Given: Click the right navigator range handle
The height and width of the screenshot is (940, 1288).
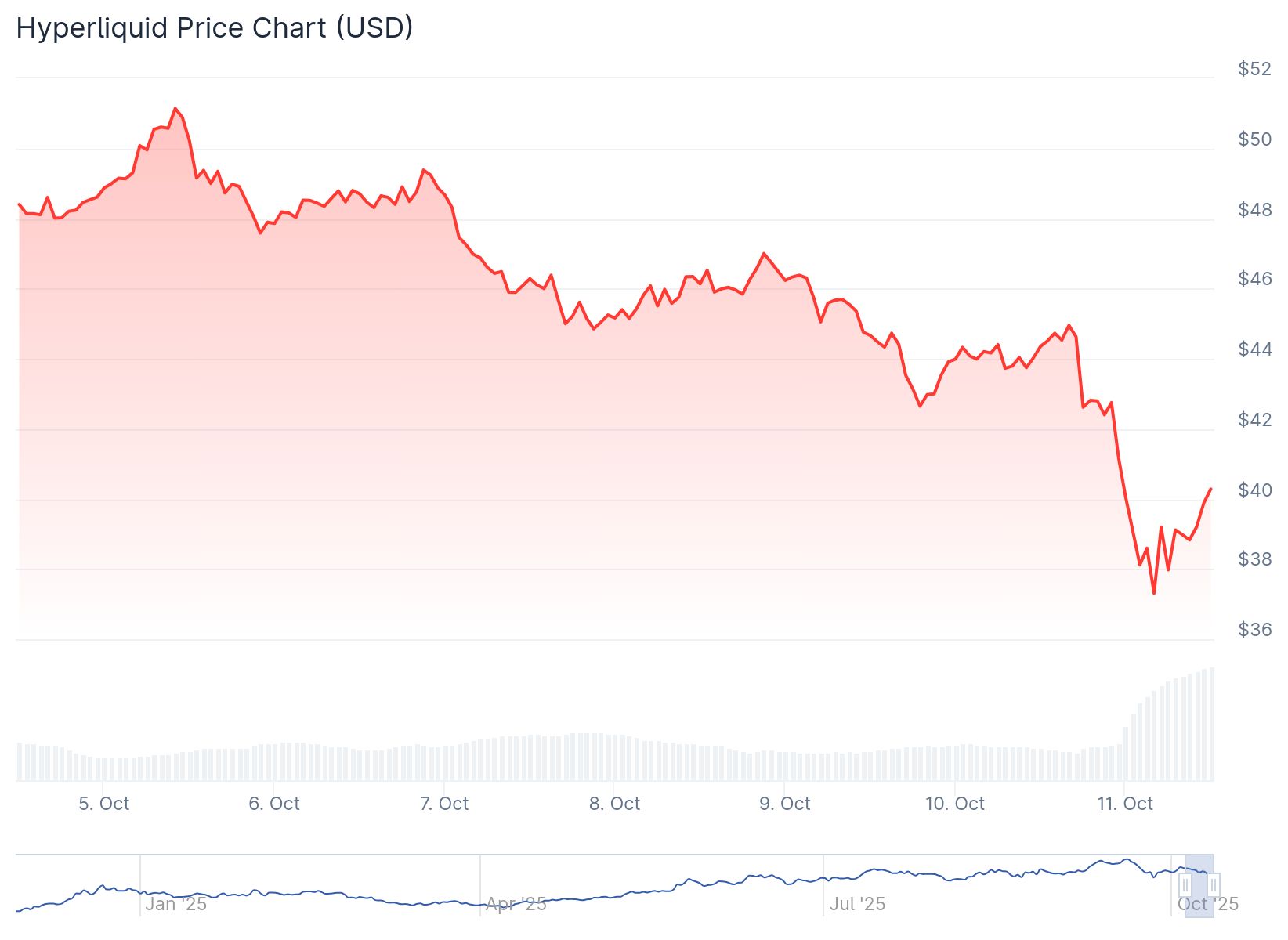Looking at the screenshot, I should pos(1213,885).
